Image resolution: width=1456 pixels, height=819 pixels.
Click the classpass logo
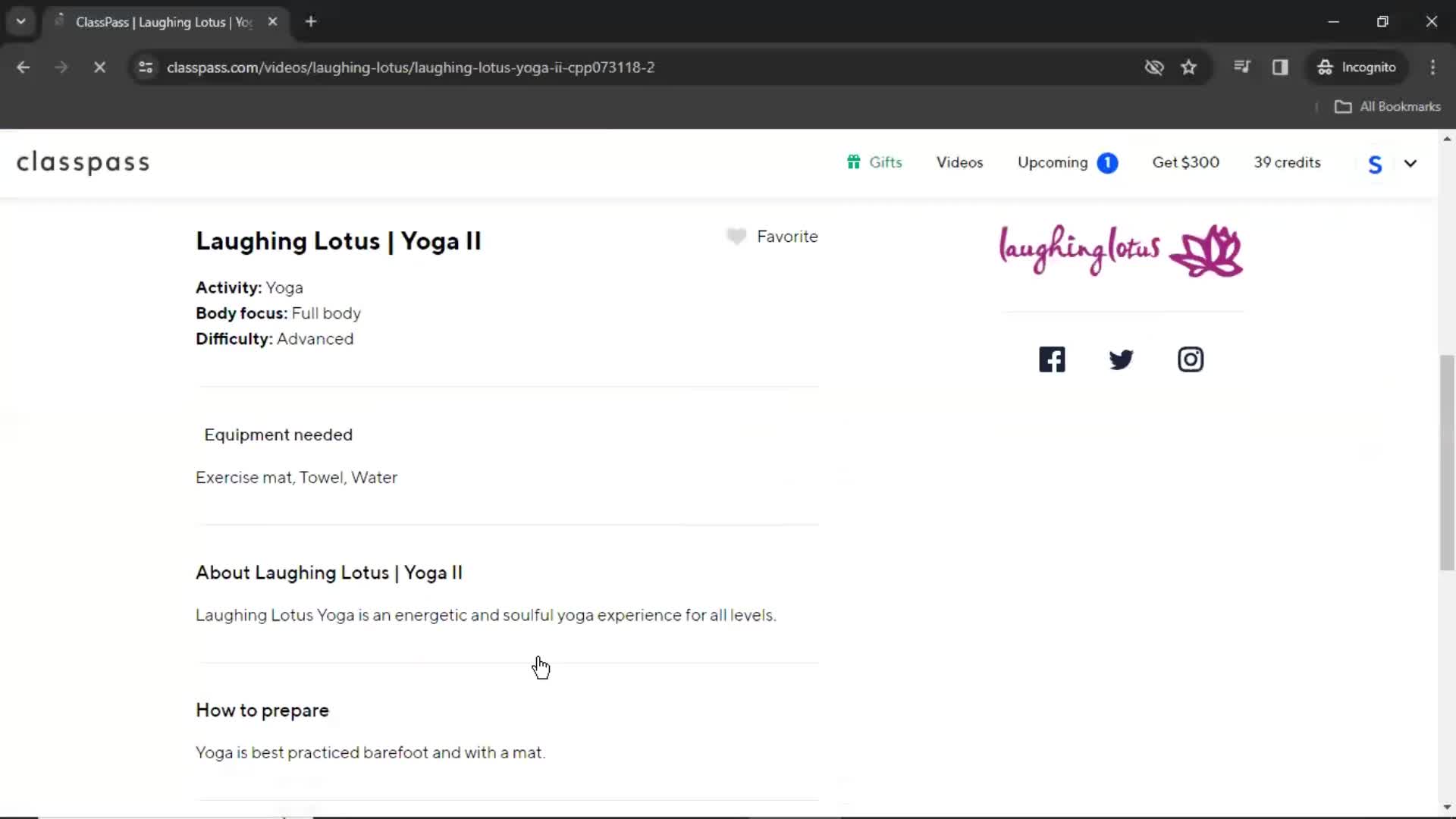(83, 162)
